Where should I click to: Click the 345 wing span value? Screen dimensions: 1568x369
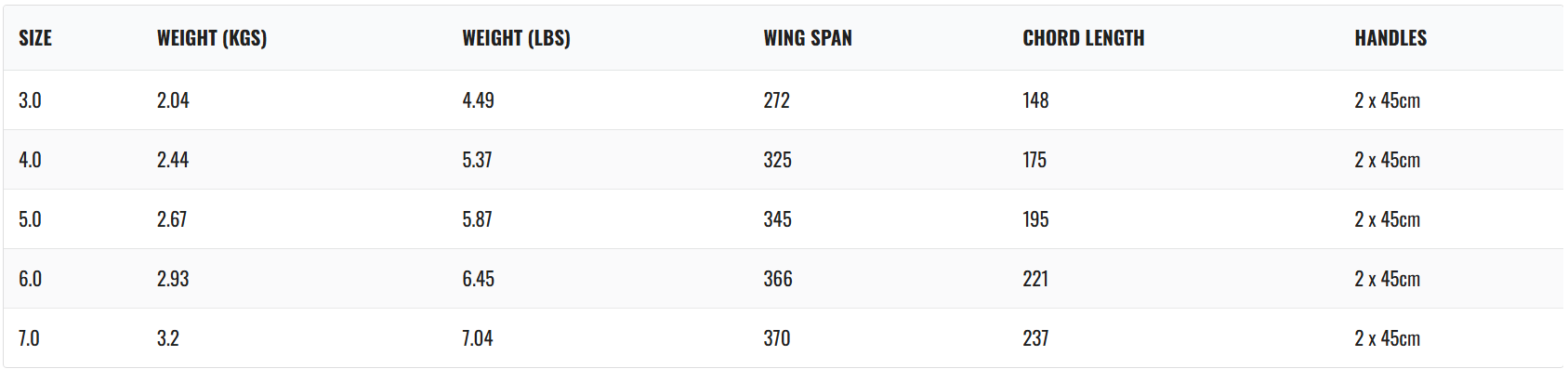click(x=778, y=219)
